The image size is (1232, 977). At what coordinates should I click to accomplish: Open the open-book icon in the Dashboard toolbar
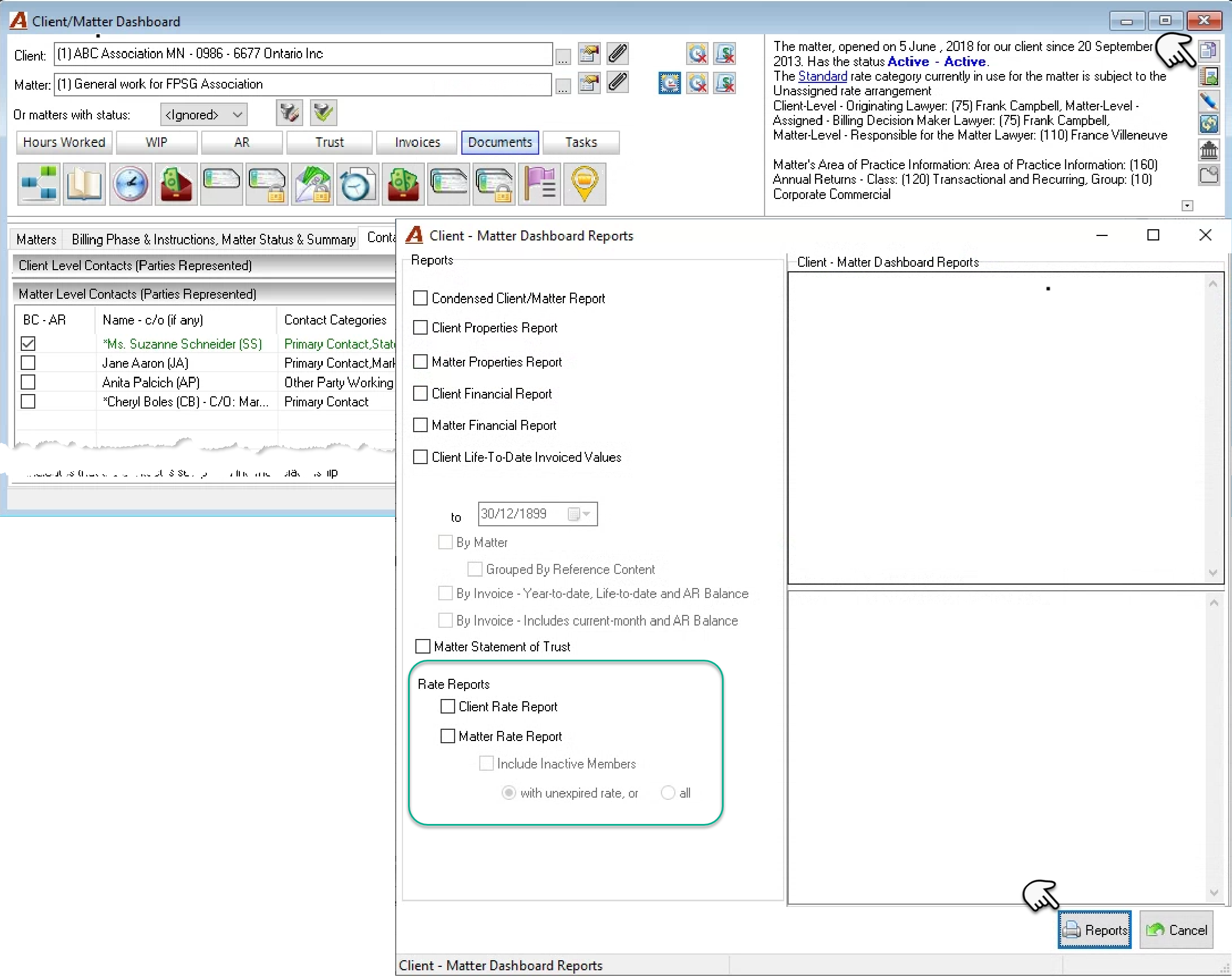tap(84, 184)
